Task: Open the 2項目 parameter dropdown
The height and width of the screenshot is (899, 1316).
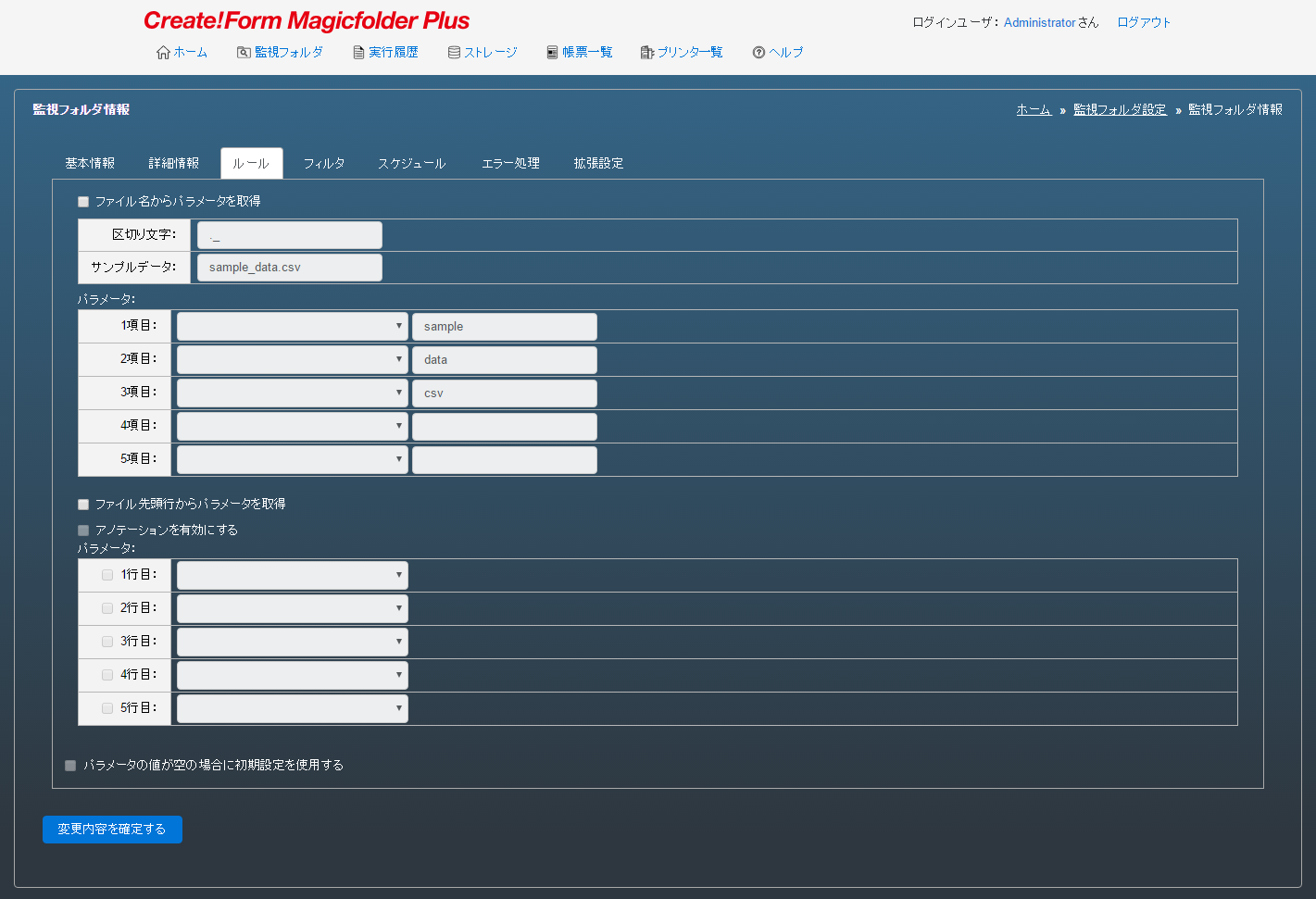Action: [x=293, y=360]
